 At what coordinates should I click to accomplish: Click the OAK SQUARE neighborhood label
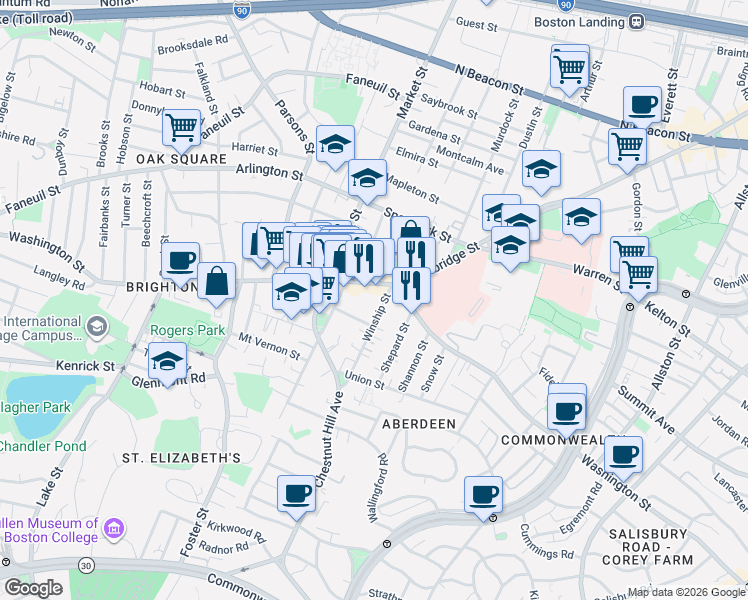[181, 159]
